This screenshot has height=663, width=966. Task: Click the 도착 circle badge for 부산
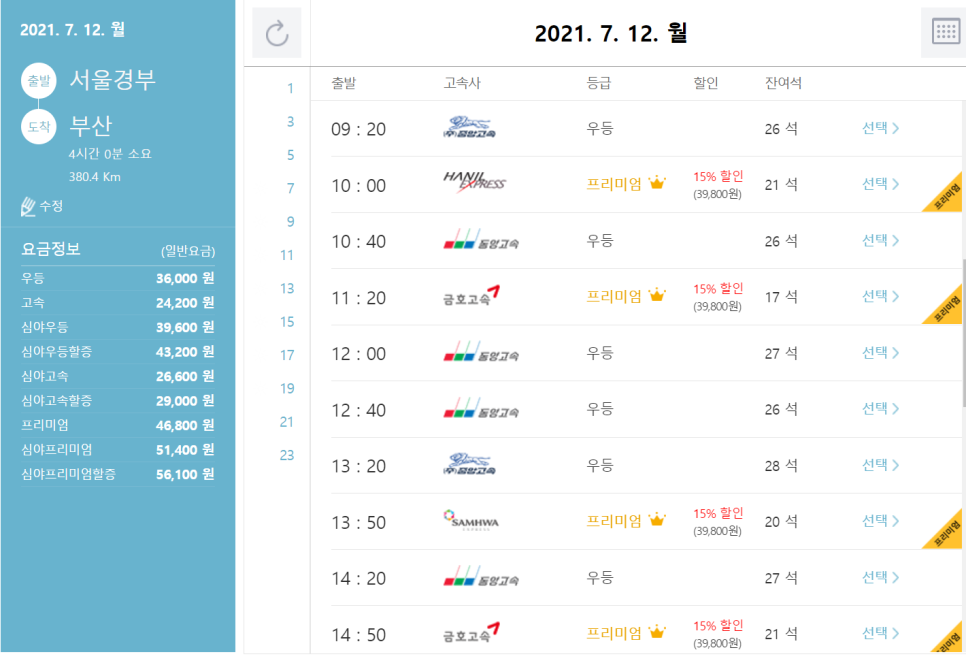(x=39, y=127)
